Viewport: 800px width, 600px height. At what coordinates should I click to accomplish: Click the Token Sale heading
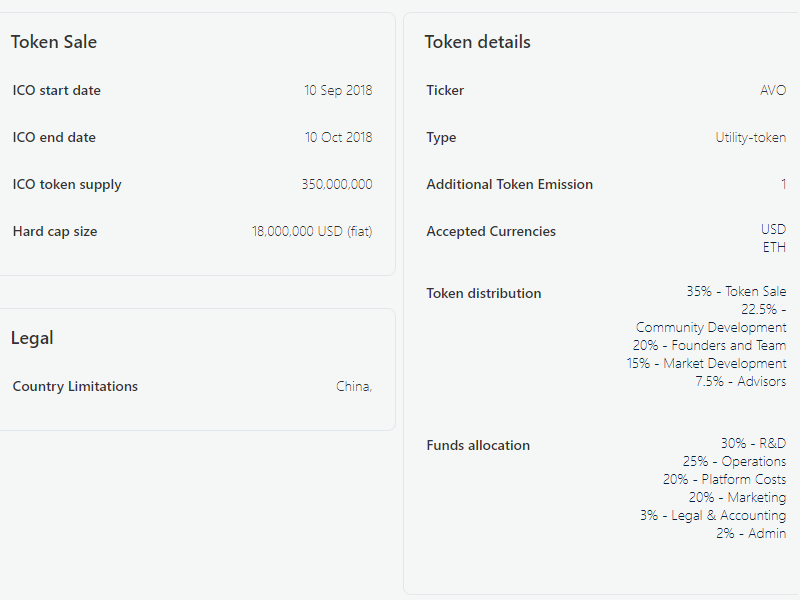(54, 42)
